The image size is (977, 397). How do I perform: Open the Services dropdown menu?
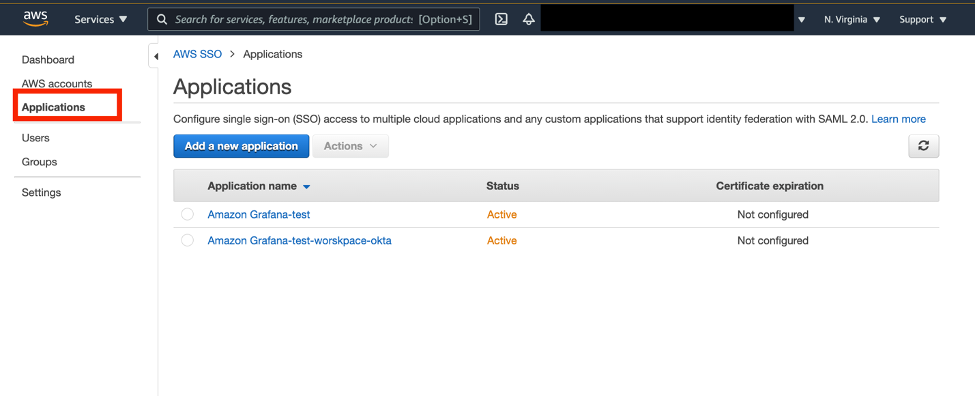[101, 19]
